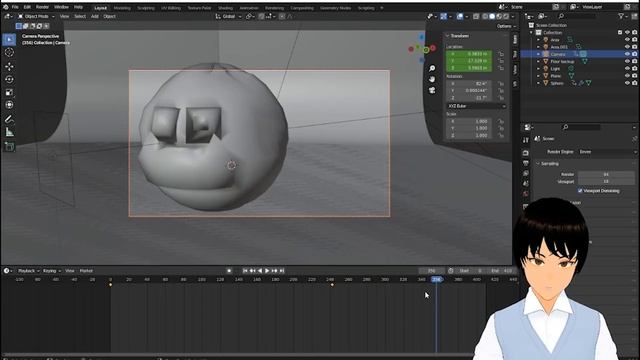
Task: Select the Add Cube tool
Action: [9, 146]
